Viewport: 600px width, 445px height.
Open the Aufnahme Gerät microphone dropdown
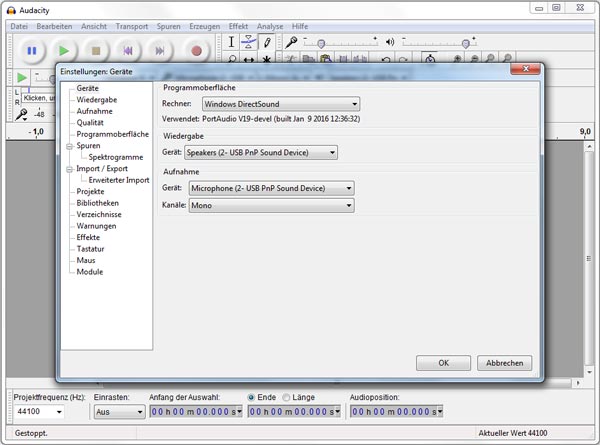tap(271, 188)
